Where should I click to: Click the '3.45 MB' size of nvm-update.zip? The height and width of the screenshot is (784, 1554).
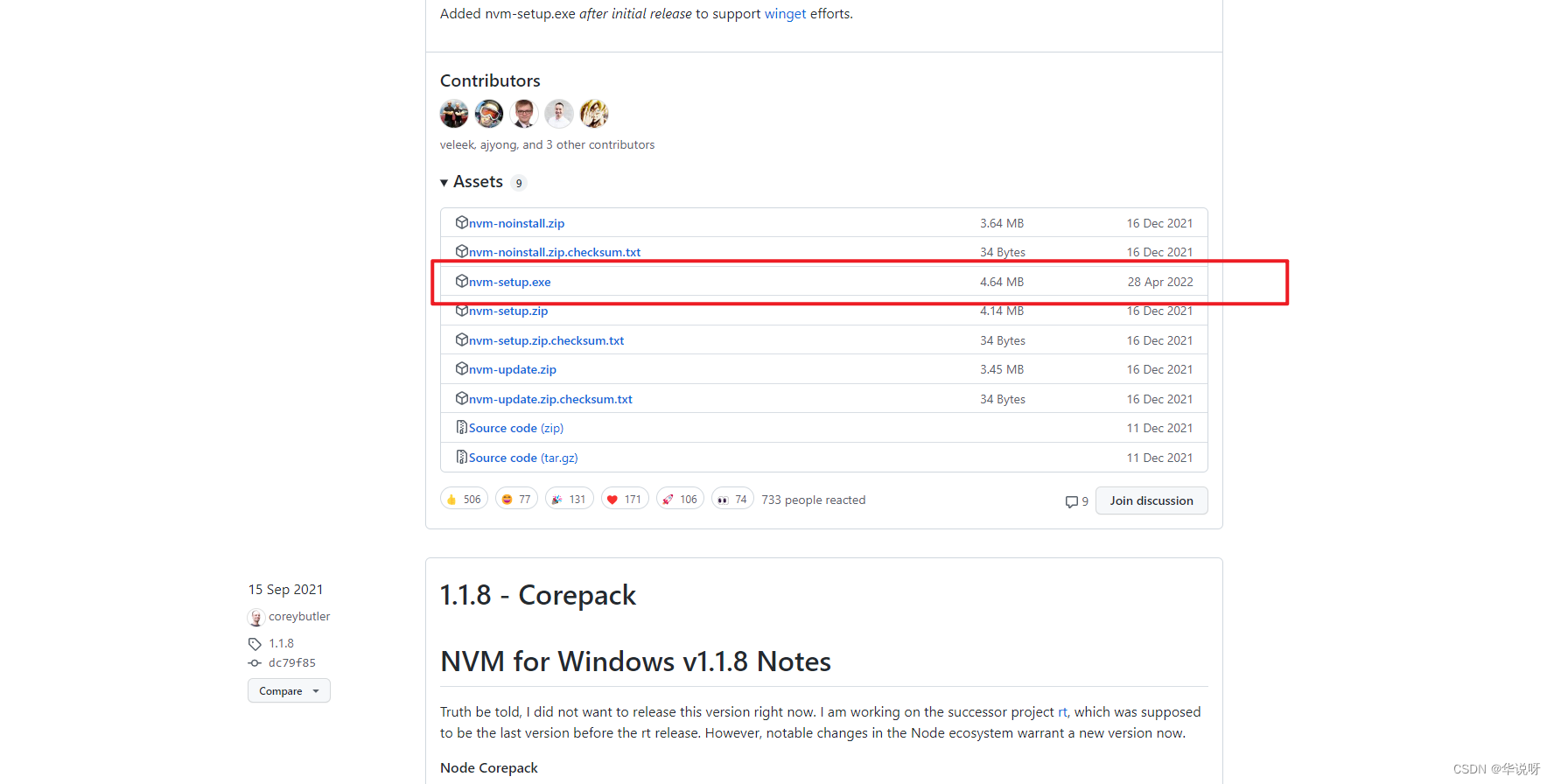coord(1002,369)
